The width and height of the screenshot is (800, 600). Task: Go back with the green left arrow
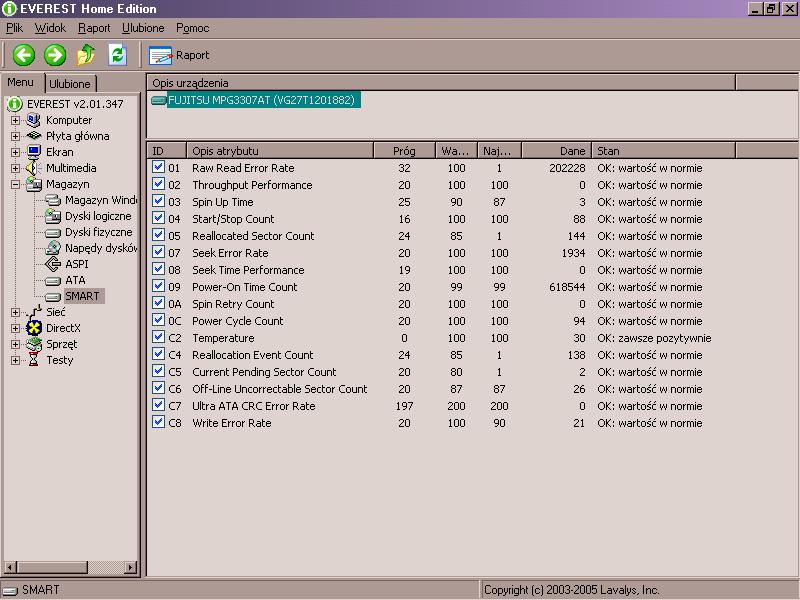pyautogui.click(x=23, y=55)
